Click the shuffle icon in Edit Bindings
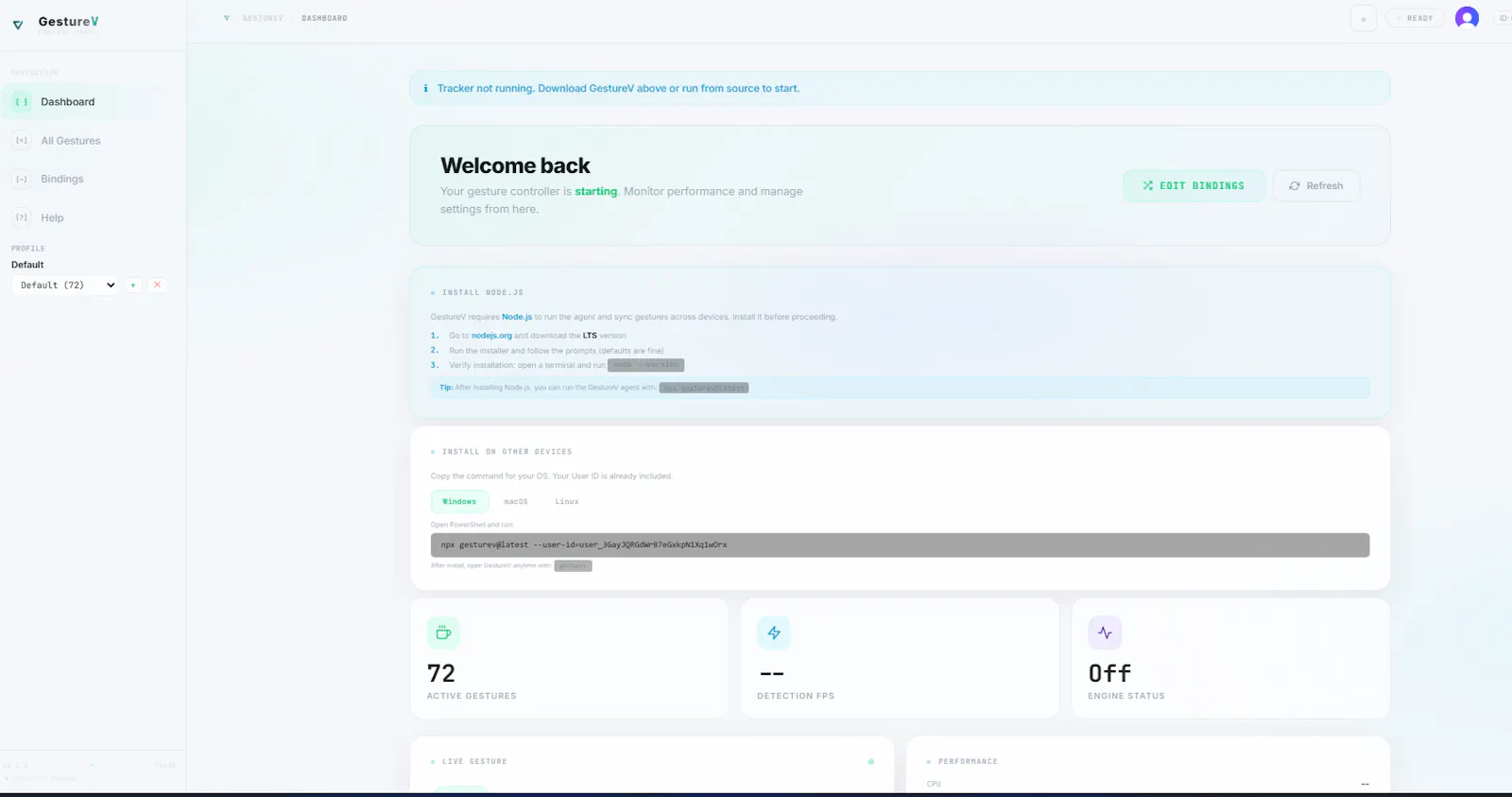The width and height of the screenshot is (1512, 797). click(1147, 185)
